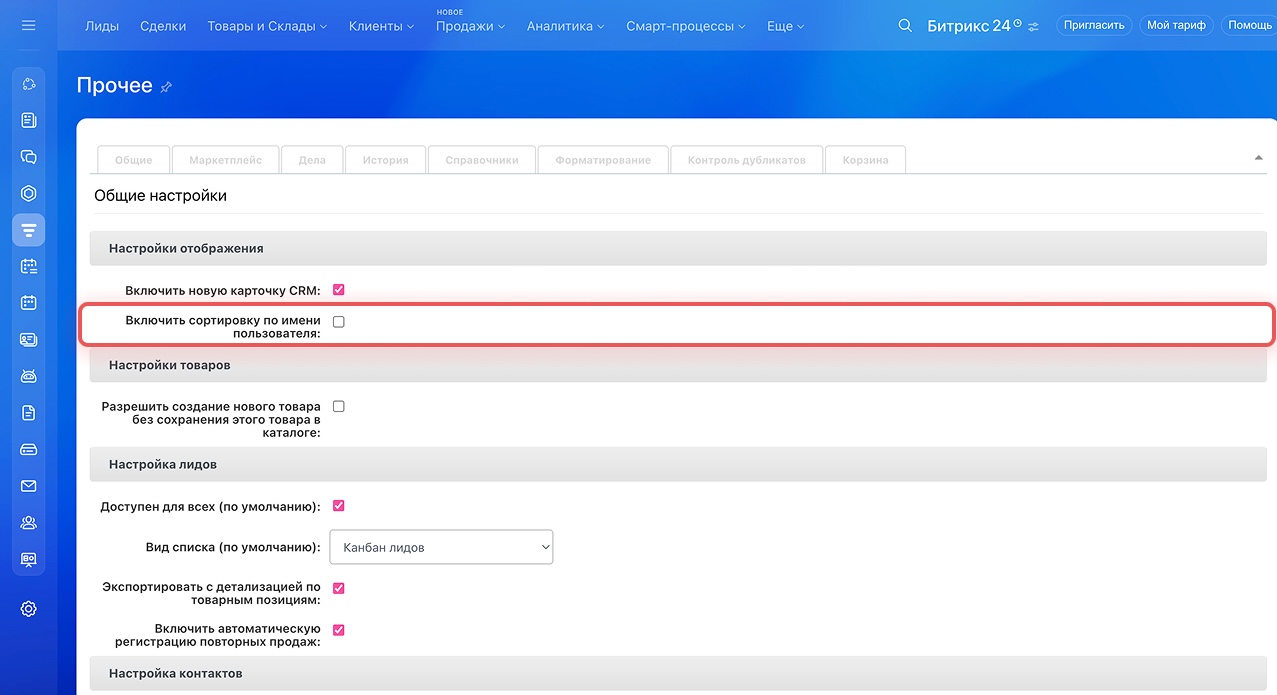Click the Пригласить button
The height and width of the screenshot is (695, 1277).
pyautogui.click(x=1094, y=25)
